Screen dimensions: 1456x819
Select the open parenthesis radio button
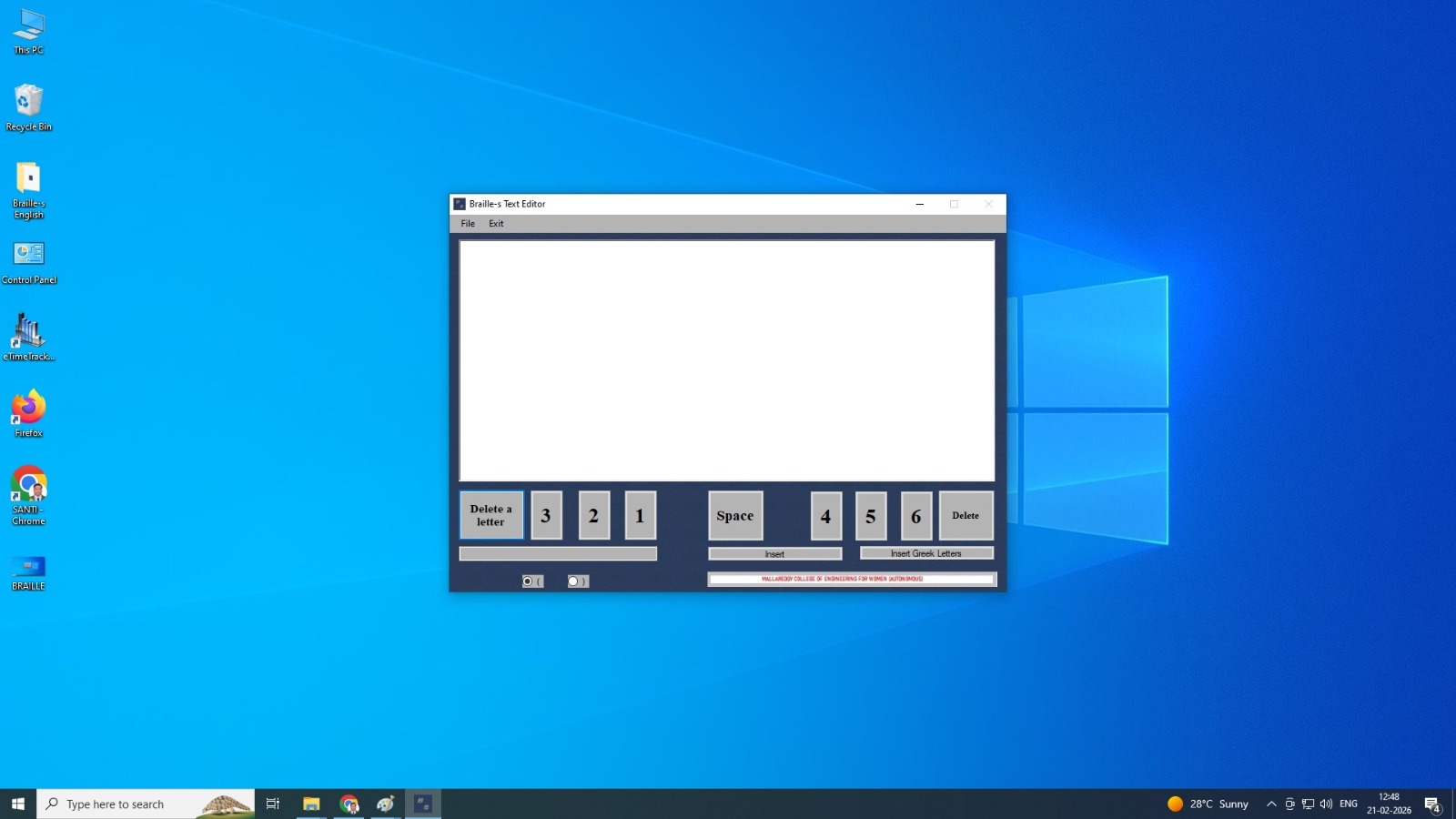[x=528, y=581]
